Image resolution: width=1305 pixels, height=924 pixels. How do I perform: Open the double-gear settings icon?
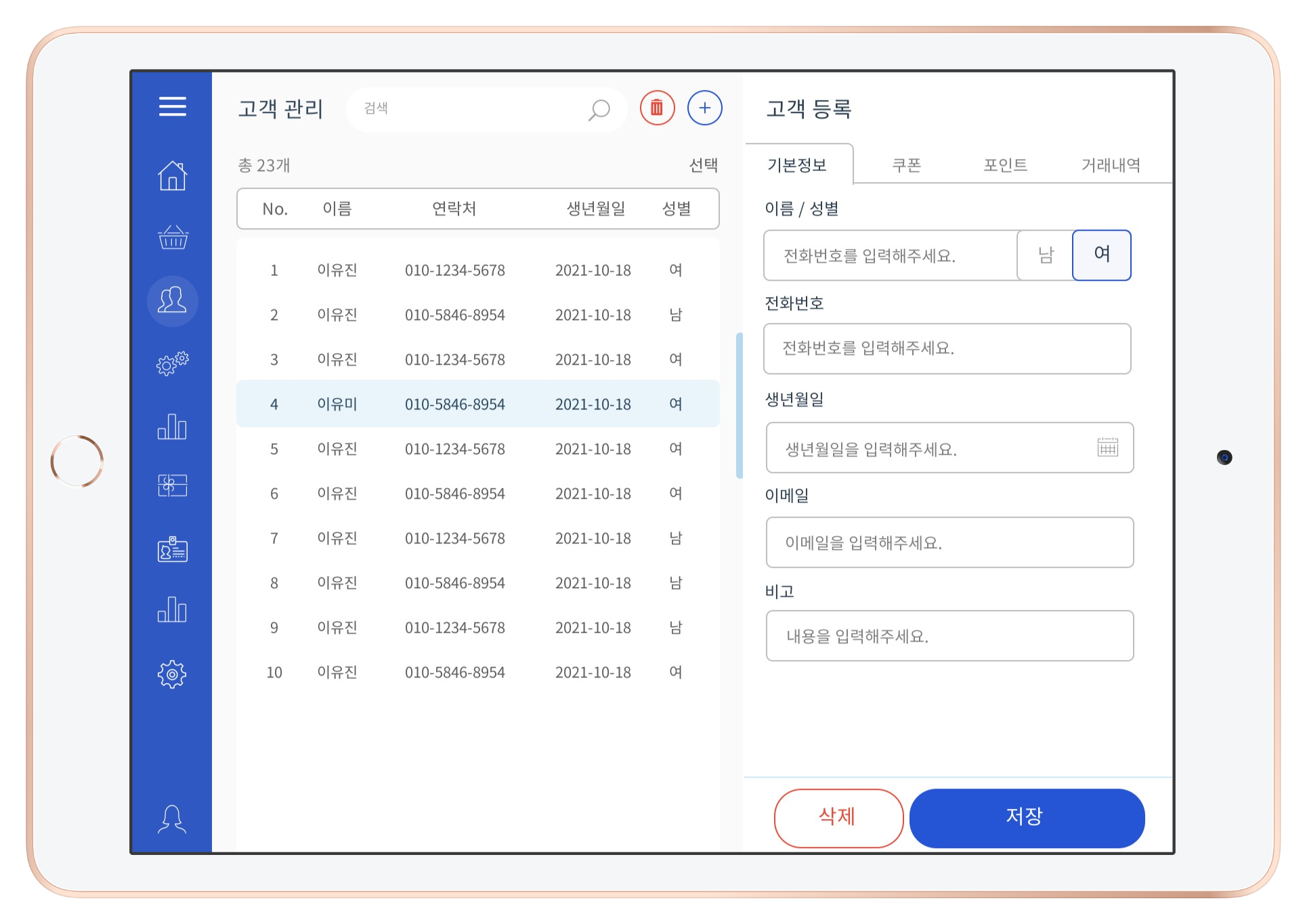172,363
